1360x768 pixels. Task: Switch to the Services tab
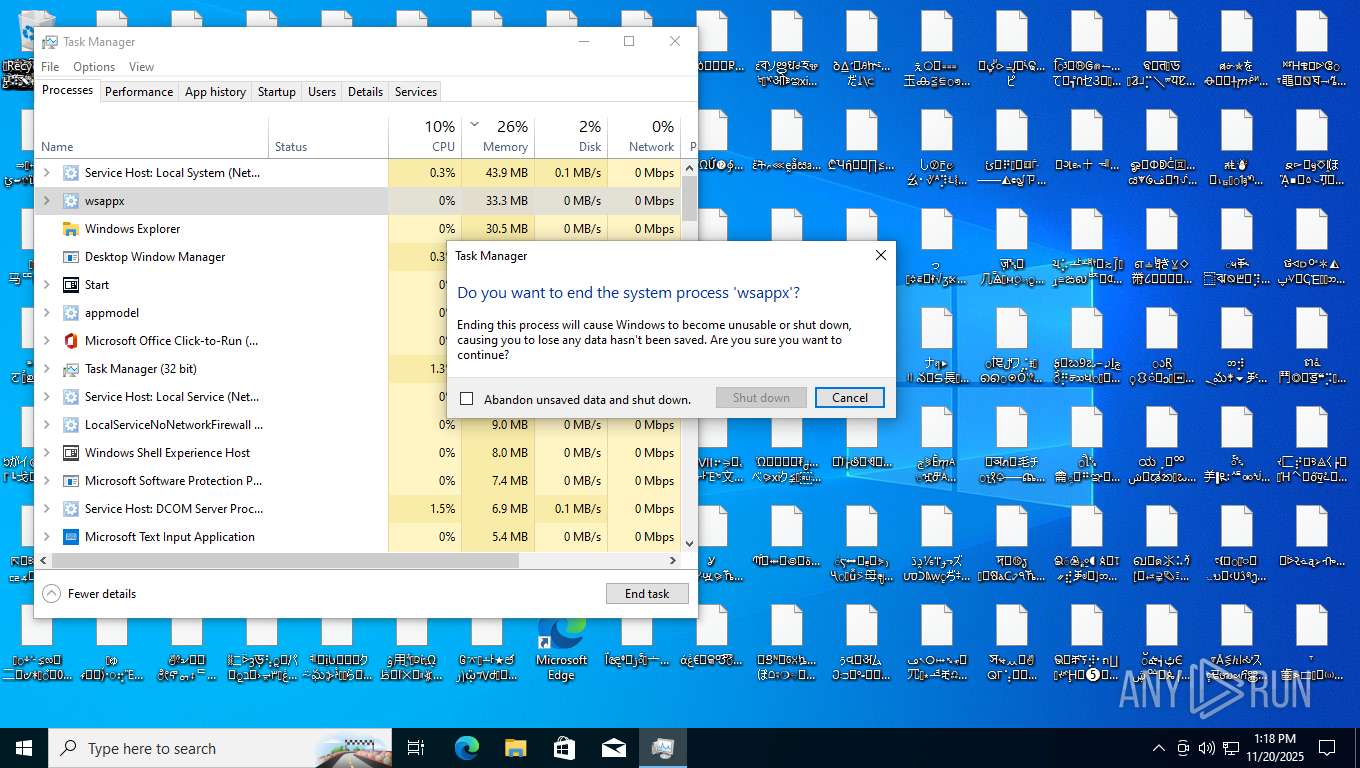click(x=416, y=92)
